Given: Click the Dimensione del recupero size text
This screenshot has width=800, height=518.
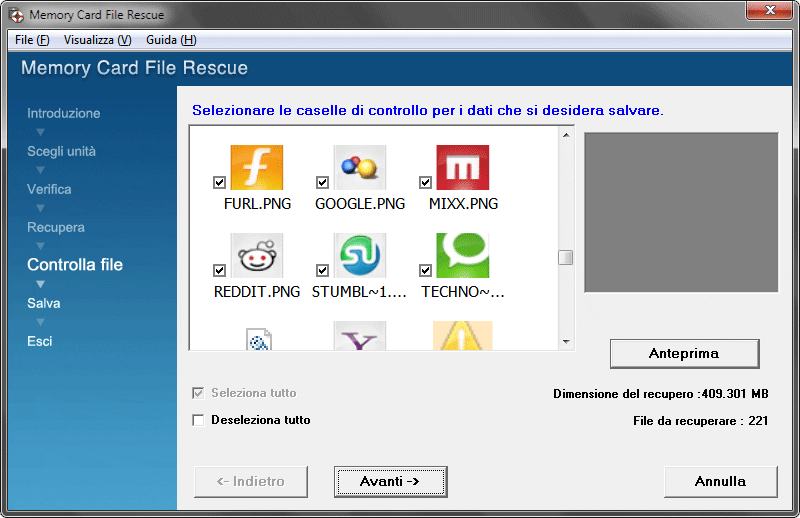Looking at the screenshot, I should [661, 394].
